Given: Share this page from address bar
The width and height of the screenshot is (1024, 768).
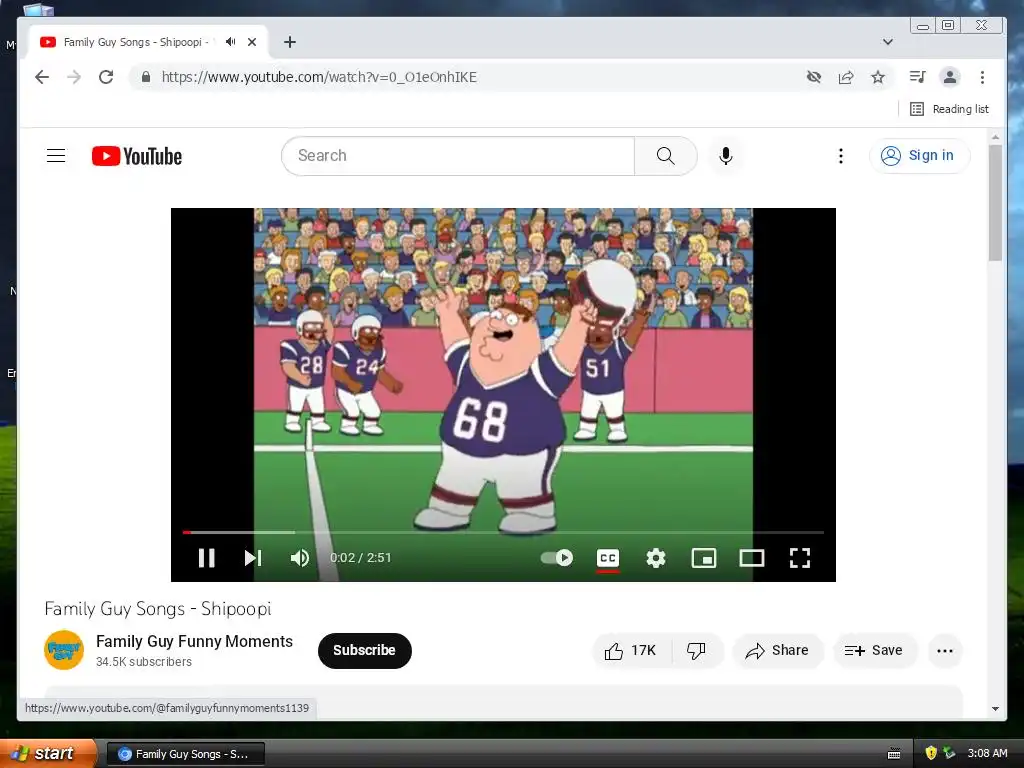Looking at the screenshot, I should tap(846, 77).
